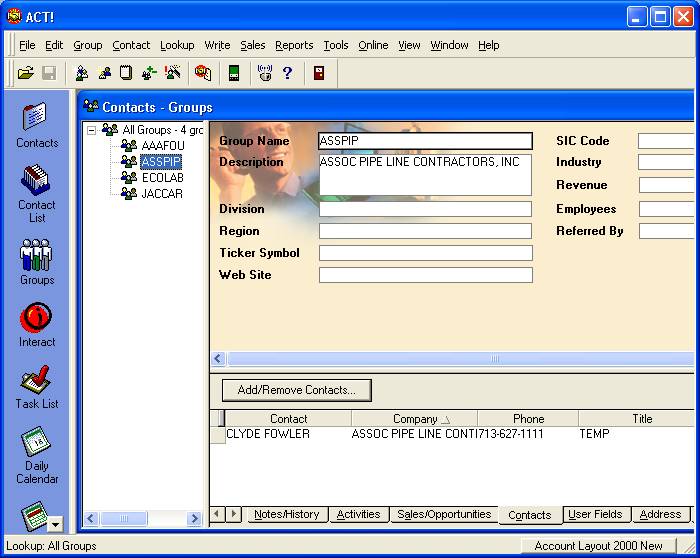
Task: Click the Contact column header
Action: (x=288, y=419)
